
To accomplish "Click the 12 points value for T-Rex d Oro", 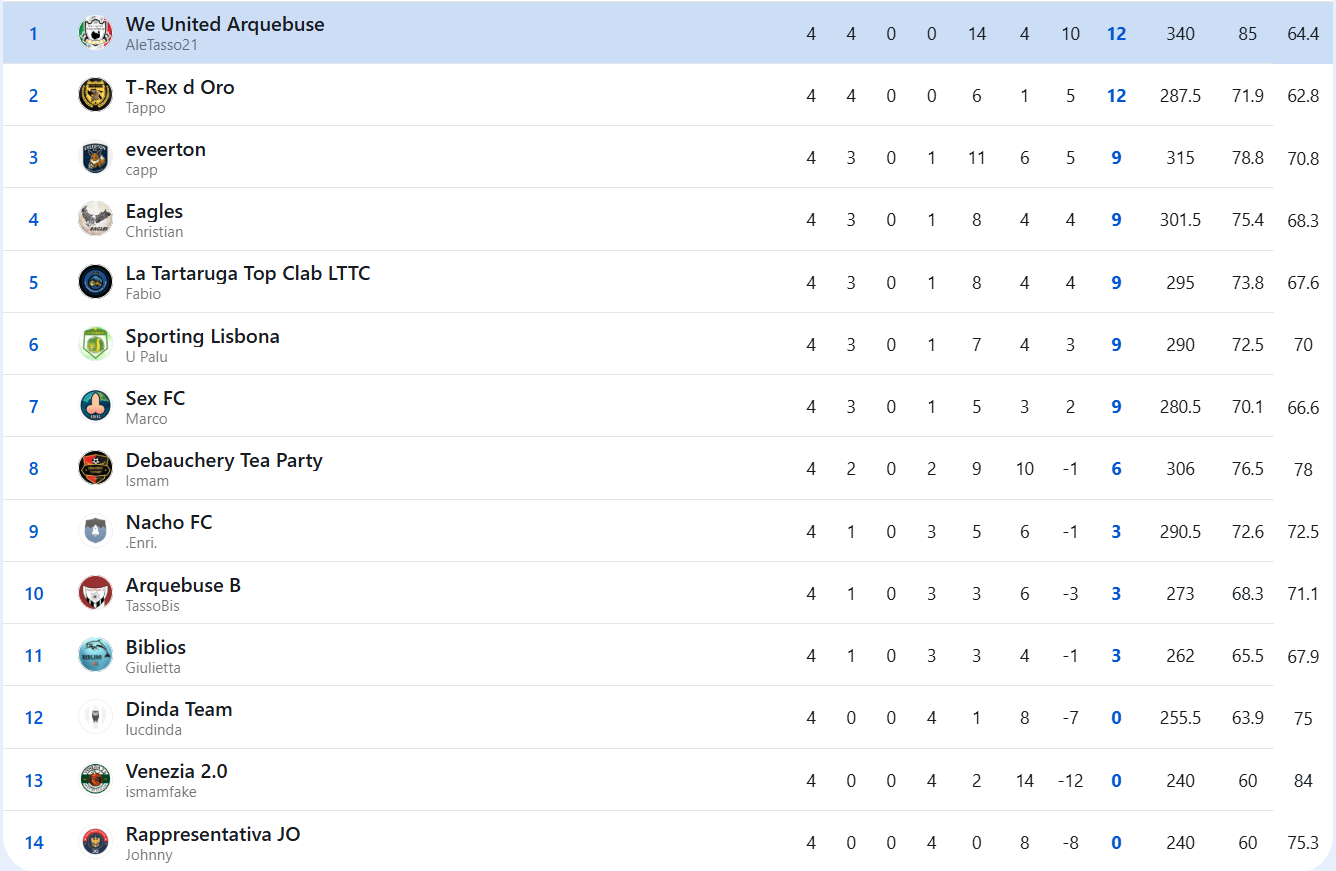I will tap(1117, 96).
